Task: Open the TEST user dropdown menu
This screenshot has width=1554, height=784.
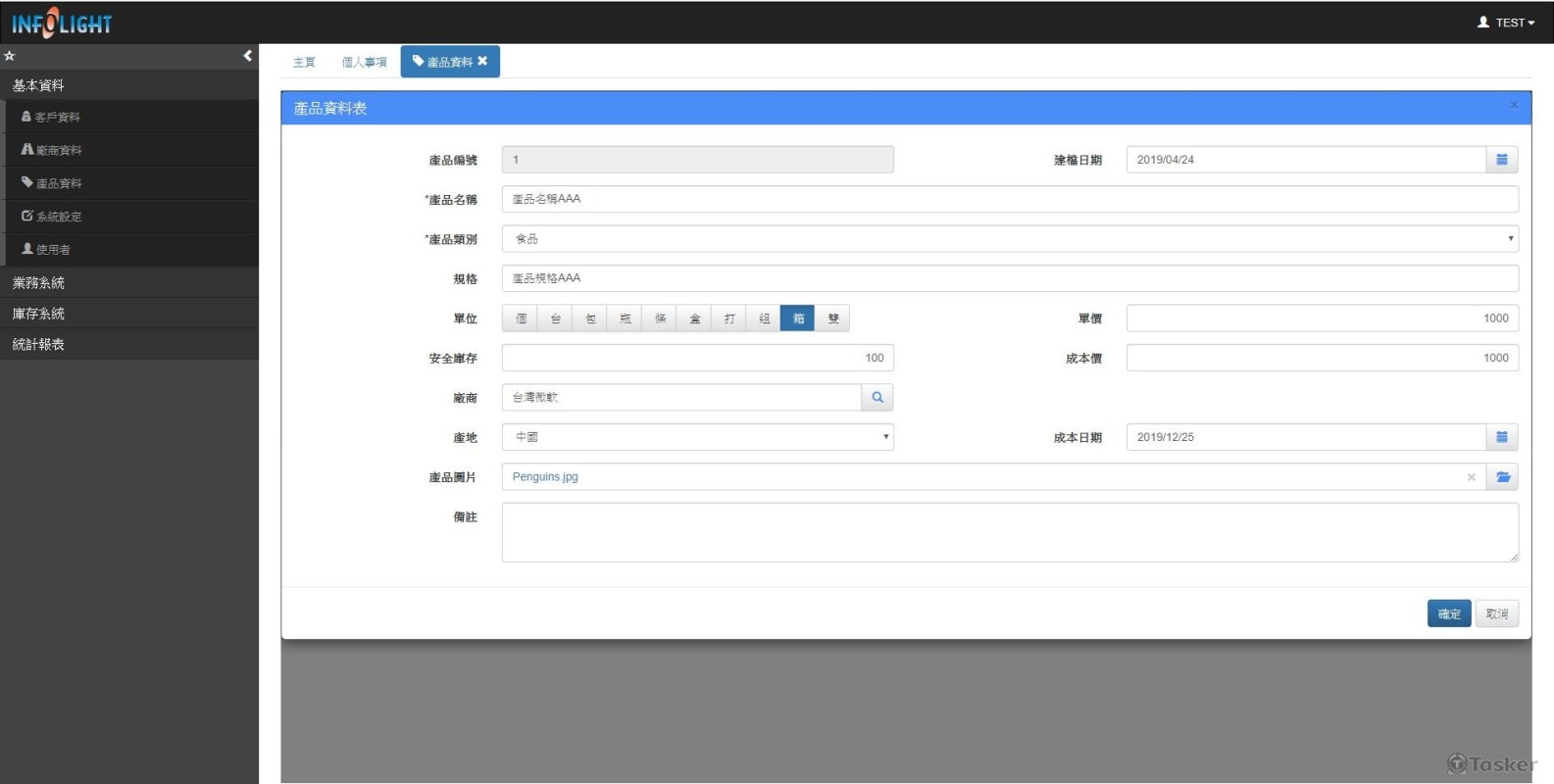Action: 1507,23
